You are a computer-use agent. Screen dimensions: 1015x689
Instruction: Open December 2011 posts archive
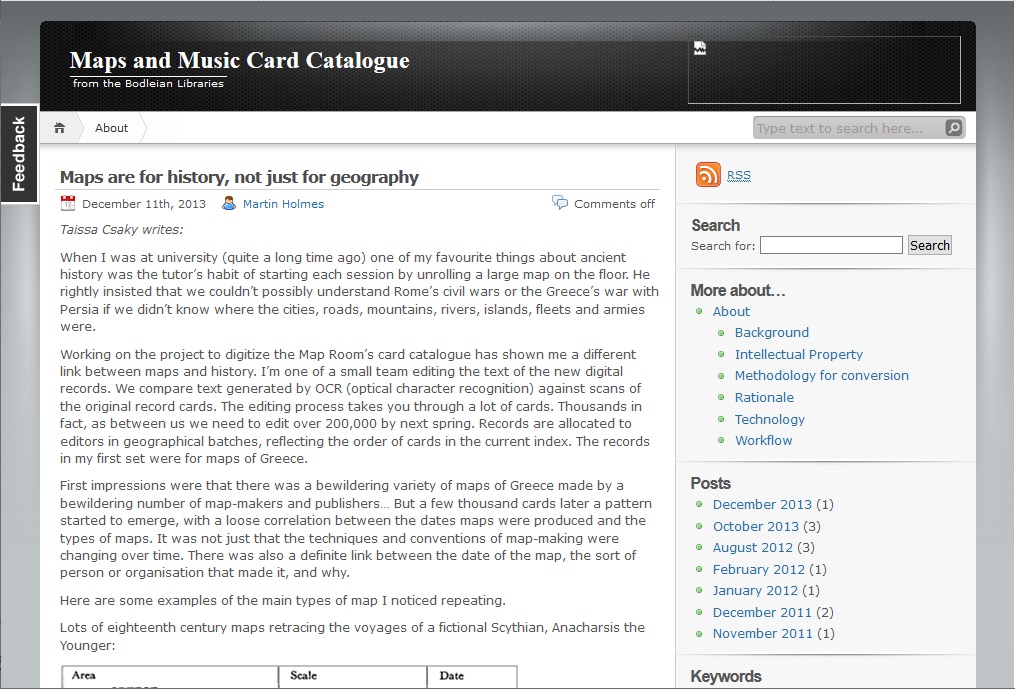point(762,613)
